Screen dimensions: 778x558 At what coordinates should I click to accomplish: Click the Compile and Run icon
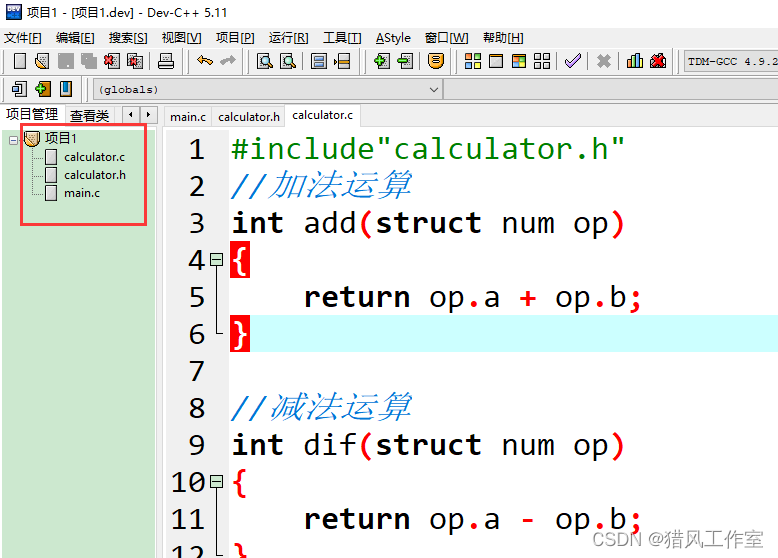click(x=519, y=61)
